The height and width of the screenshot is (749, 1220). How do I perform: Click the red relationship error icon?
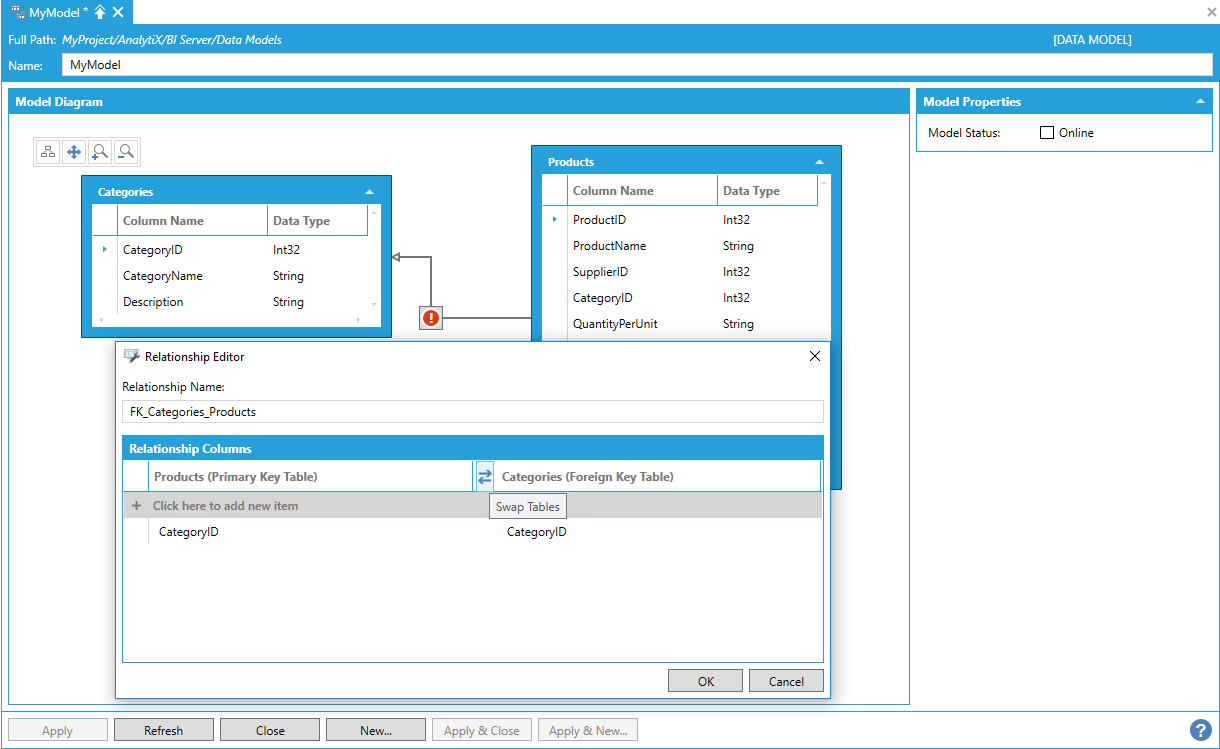click(431, 318)
